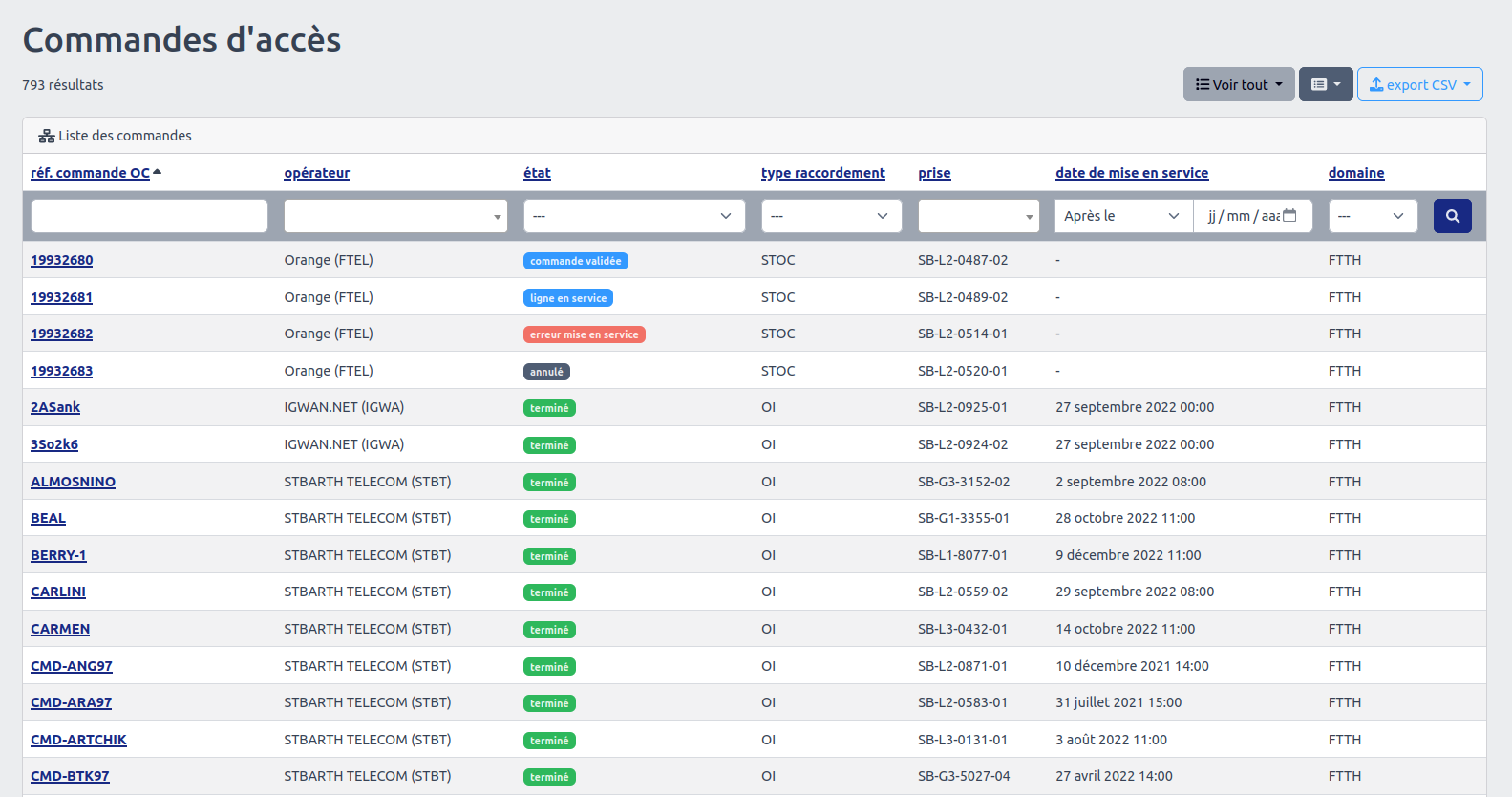Screen dimensions: 1512x797
Task: Open the opérateur filter combo box
Action: (394, 216)
